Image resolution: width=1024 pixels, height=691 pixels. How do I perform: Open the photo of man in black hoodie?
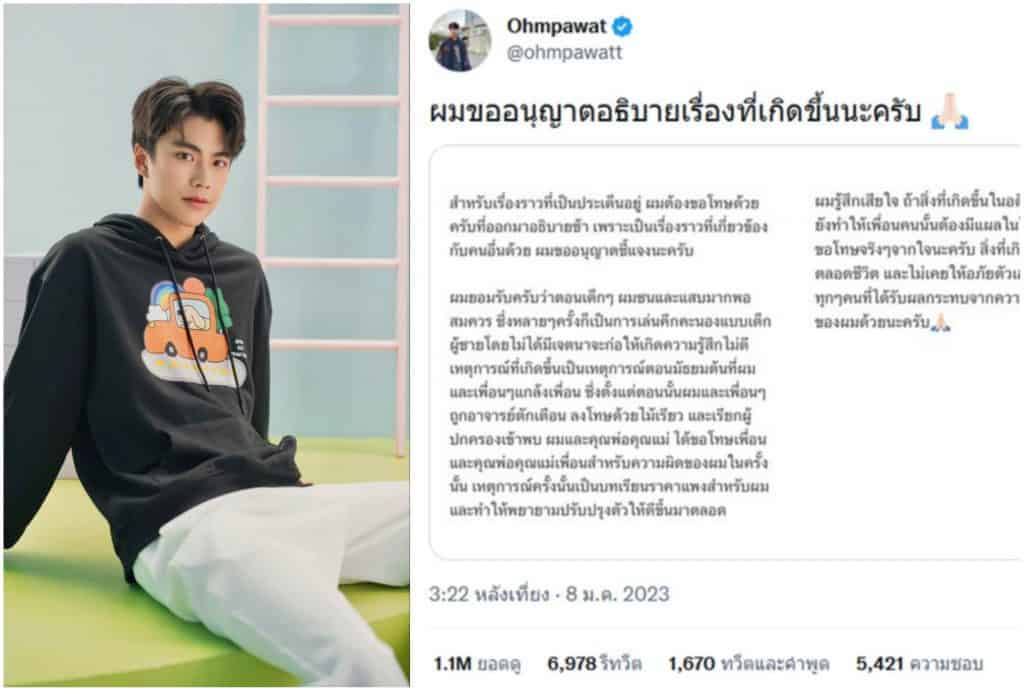tap(206, 345)
